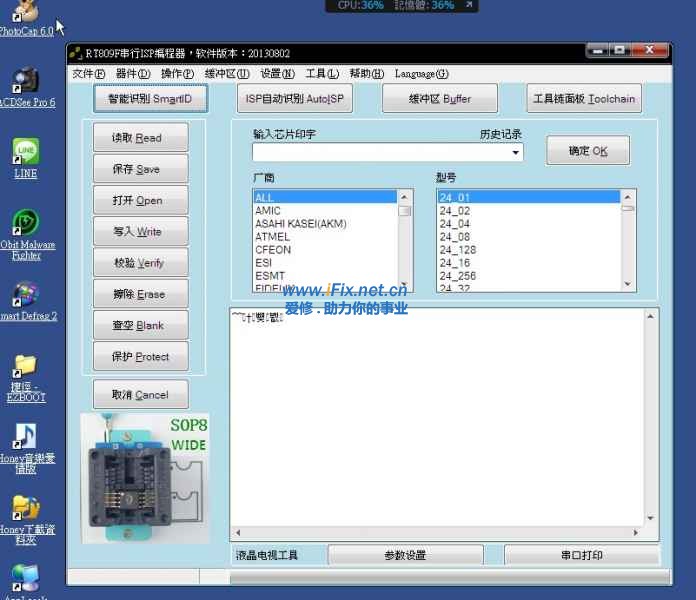Screen dimensions: 696x600
Task: Open IObit Malware Fighter icon
Action: pos(25,224)
